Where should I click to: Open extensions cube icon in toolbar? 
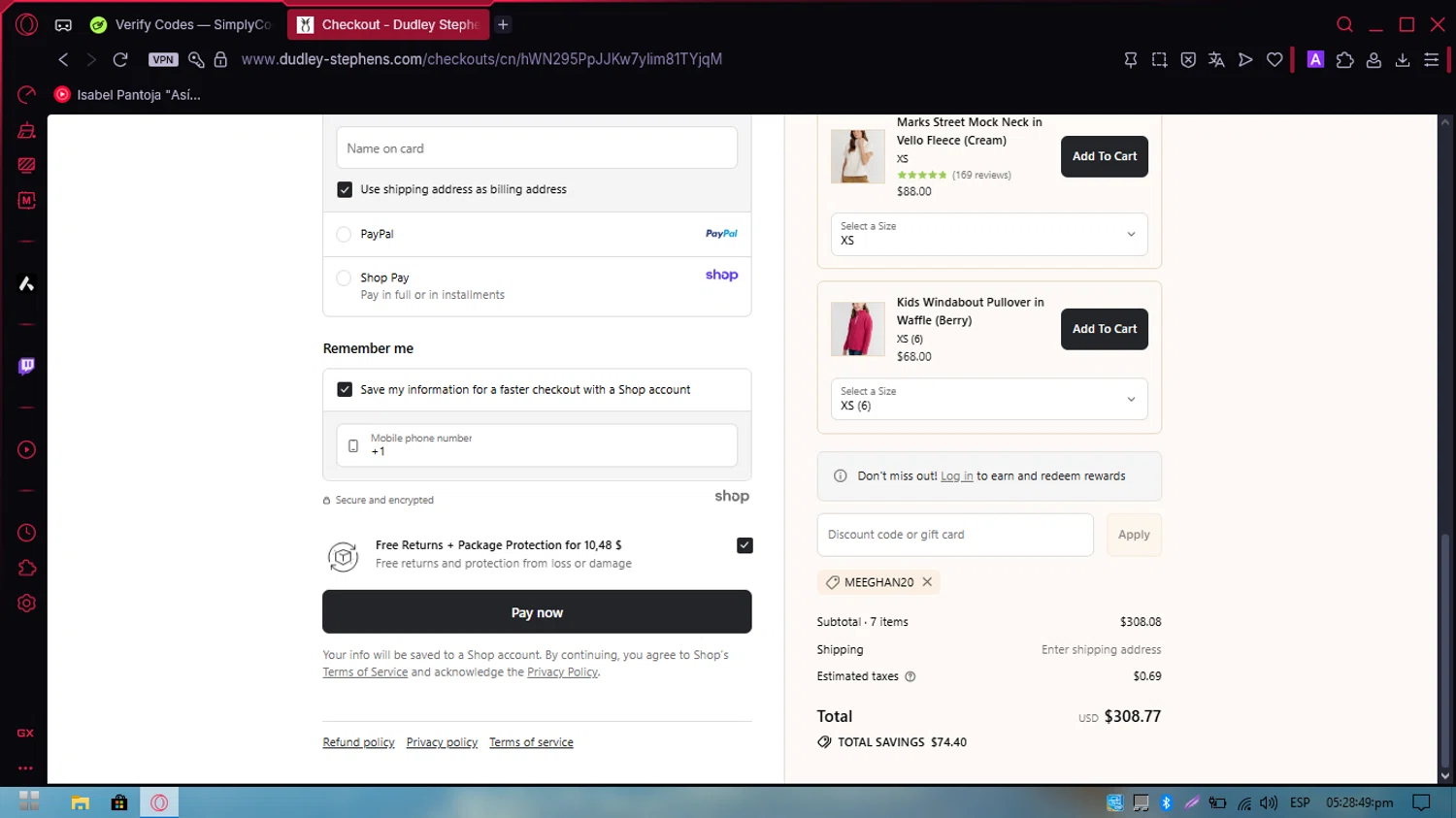[x=1344, y=60]
